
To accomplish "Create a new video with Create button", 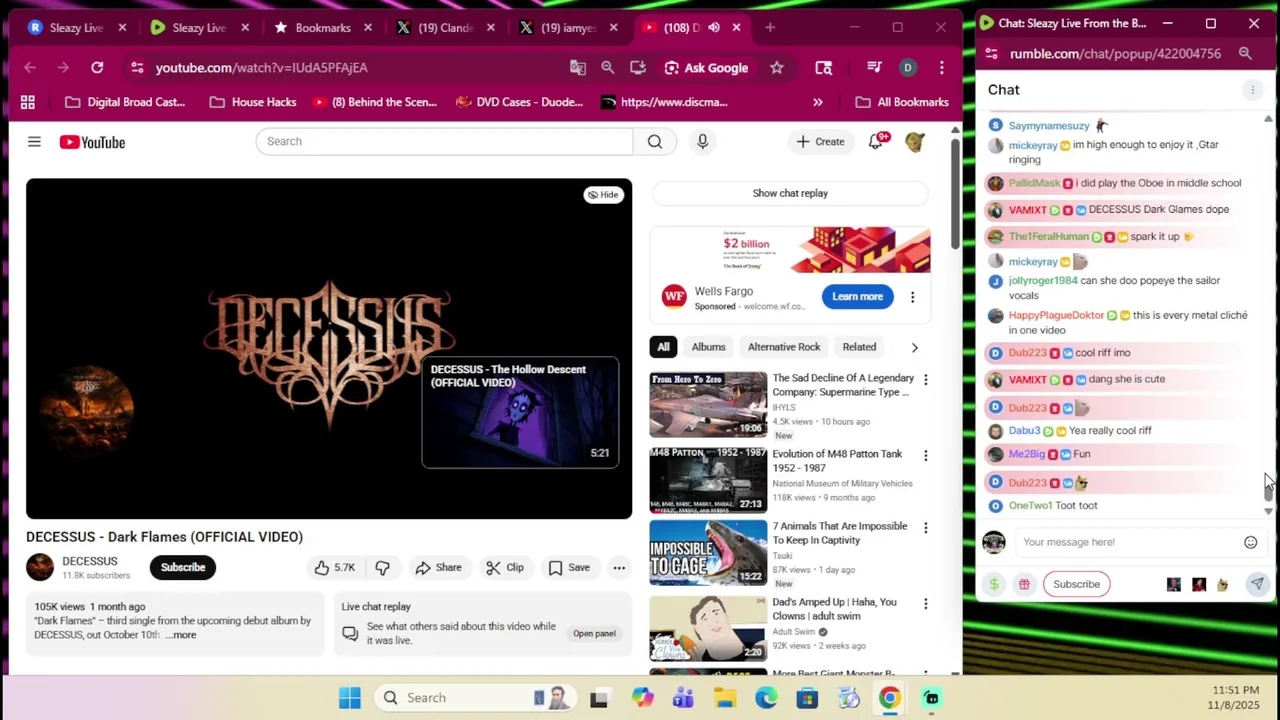I will tap(820, 141).
